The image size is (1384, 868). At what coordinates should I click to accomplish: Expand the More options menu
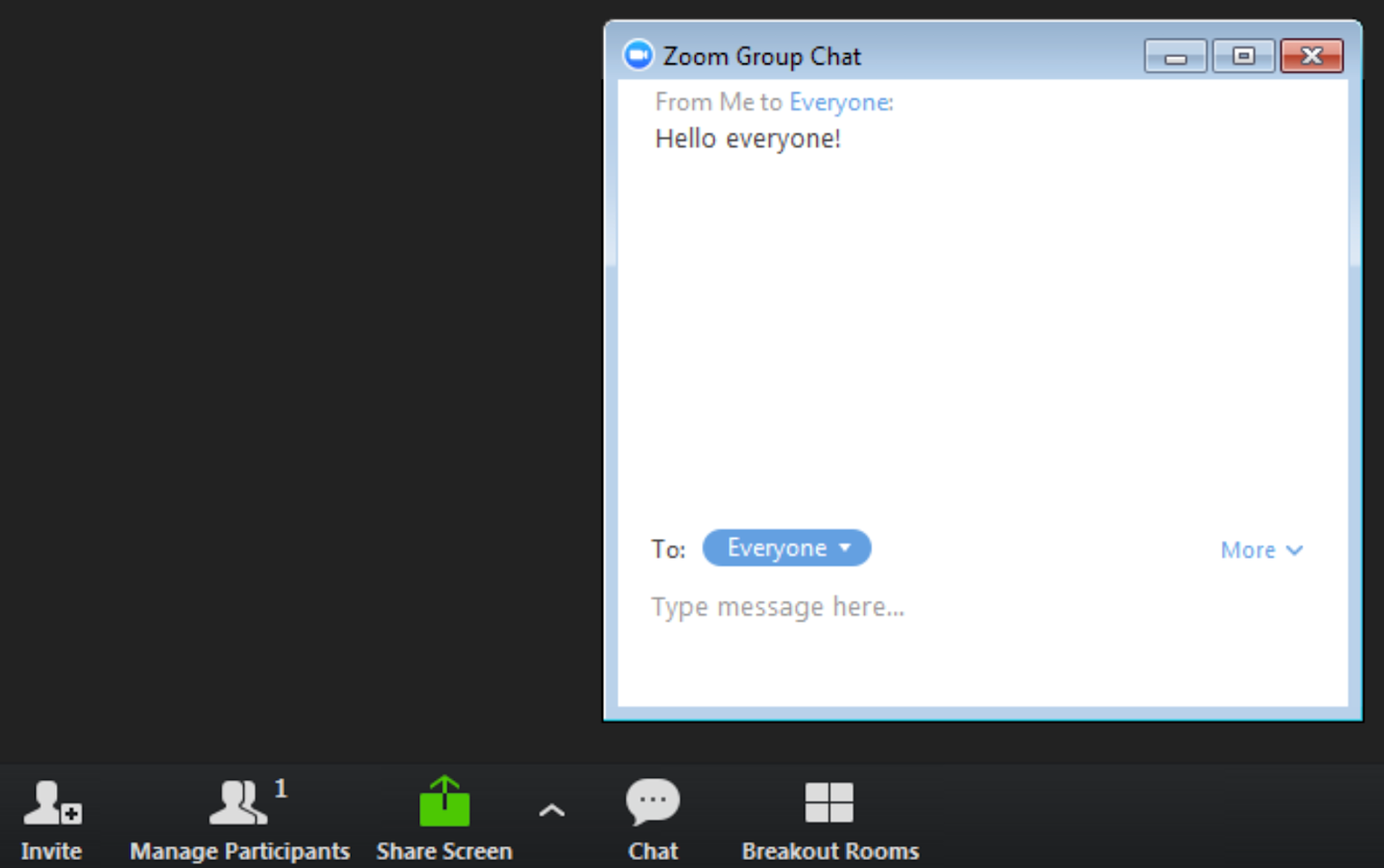pos(1261,550)
